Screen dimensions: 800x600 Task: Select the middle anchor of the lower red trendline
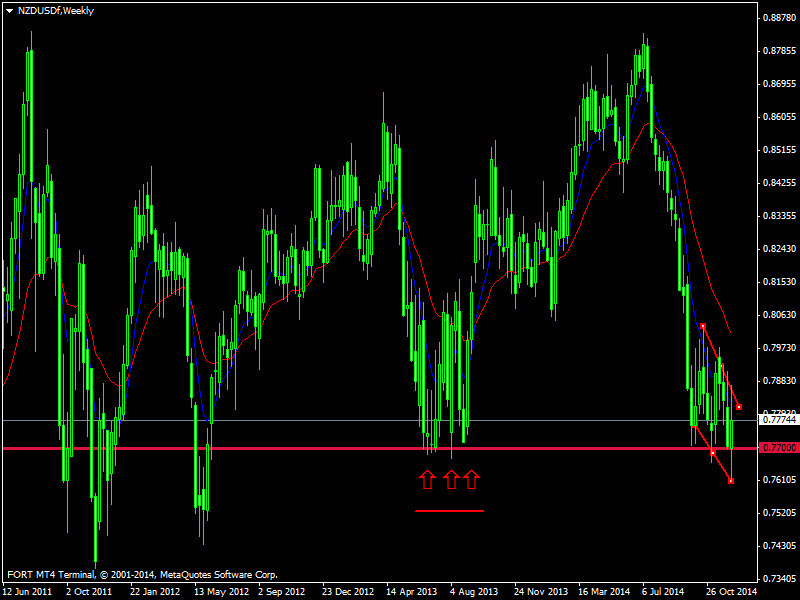coord(713,453)
